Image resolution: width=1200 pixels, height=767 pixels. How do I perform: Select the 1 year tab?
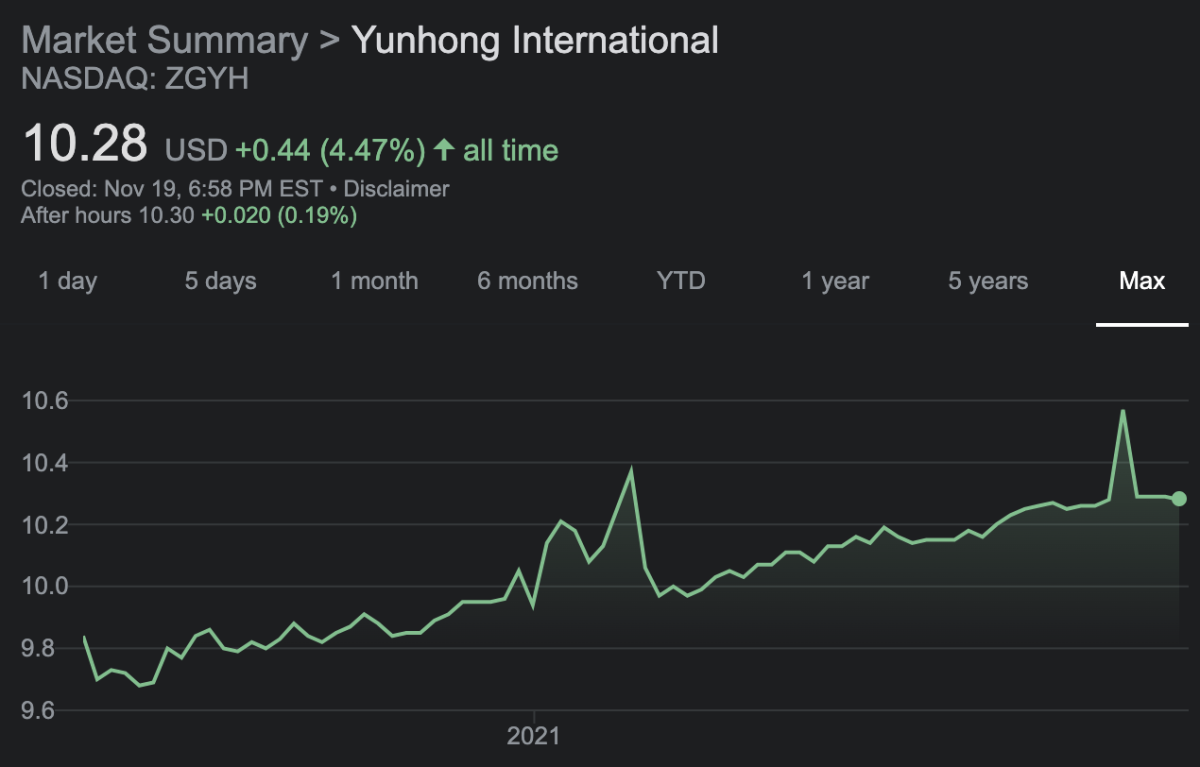pyautogui.click(x=835, y=281)
